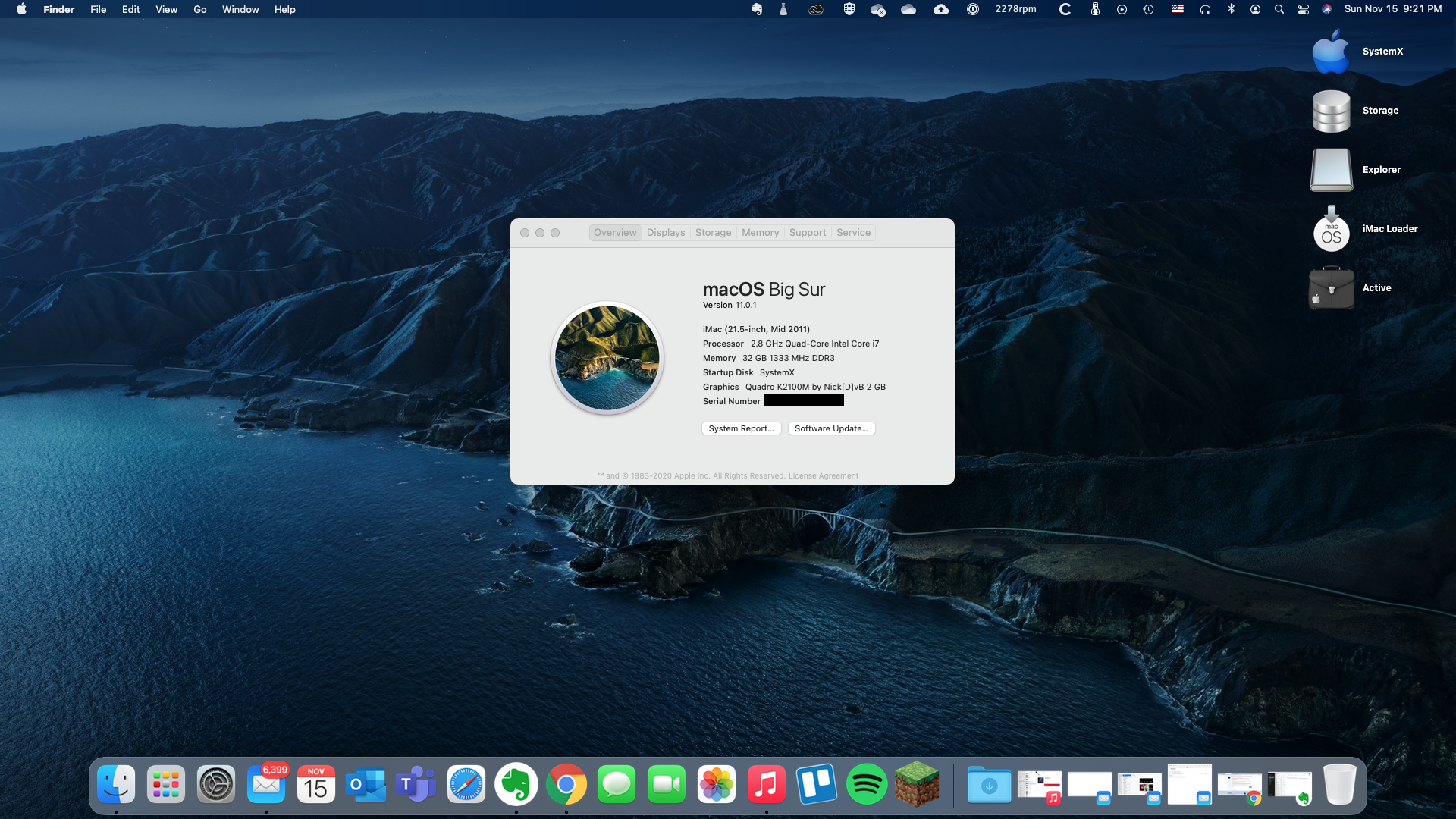Viewport: 1456px width, 819px height.
Task: Open Minecraft from the Dock
Action: pos(916,785)
